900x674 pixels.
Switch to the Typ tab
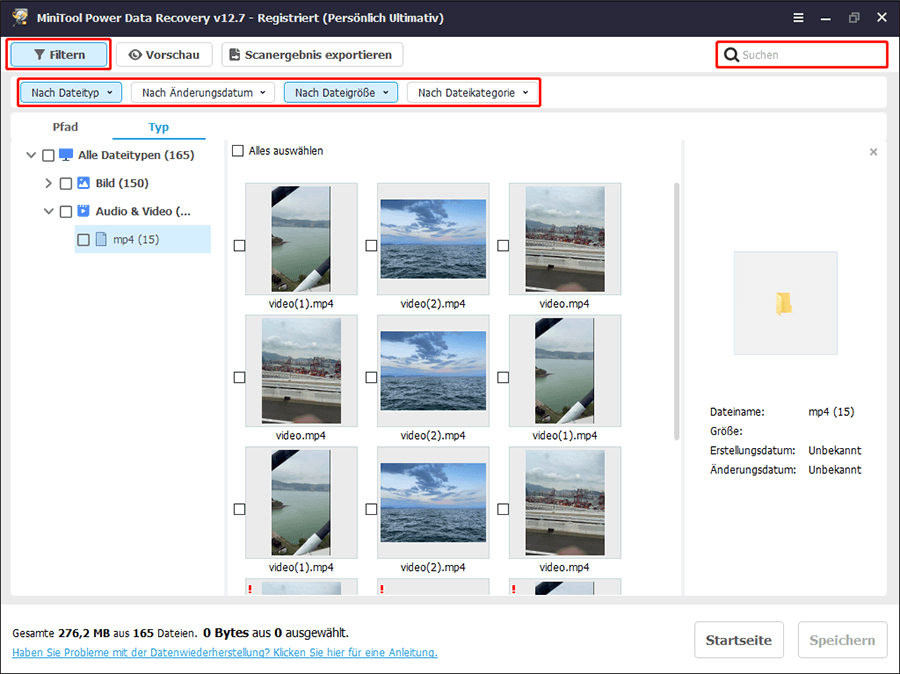[x=158, y=127]
